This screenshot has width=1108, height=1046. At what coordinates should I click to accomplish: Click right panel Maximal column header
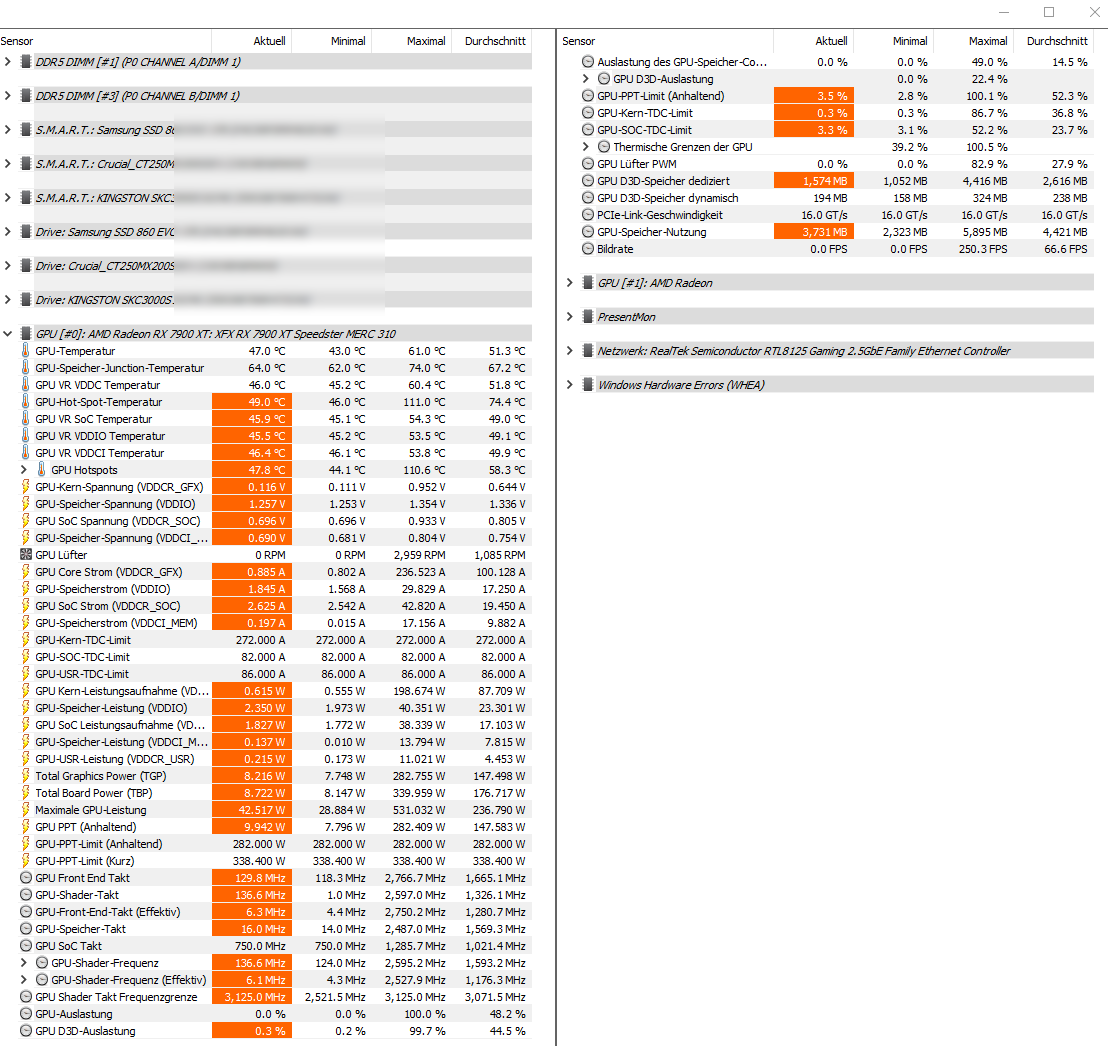tap(973, 41)
